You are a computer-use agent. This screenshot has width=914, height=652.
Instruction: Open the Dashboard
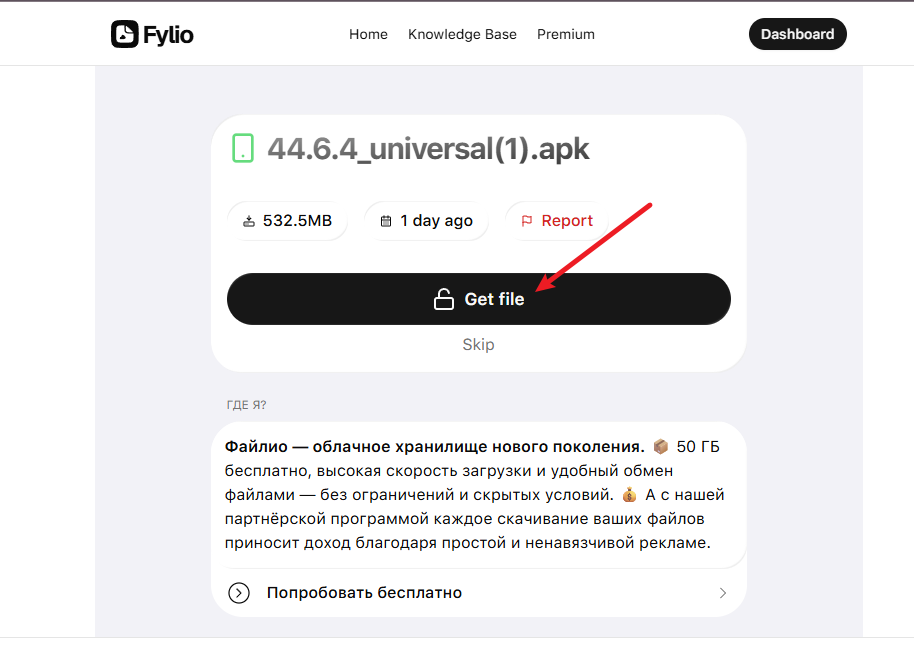797,33
